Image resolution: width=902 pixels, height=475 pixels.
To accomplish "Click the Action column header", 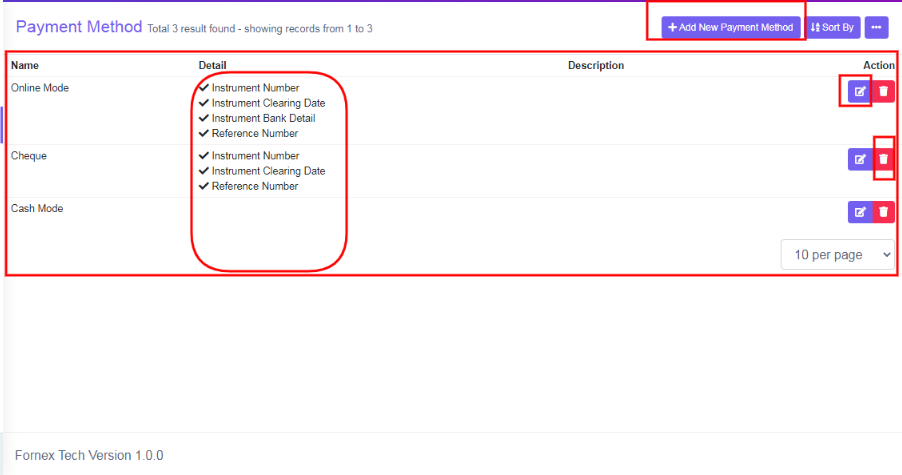I will [878, 66].
